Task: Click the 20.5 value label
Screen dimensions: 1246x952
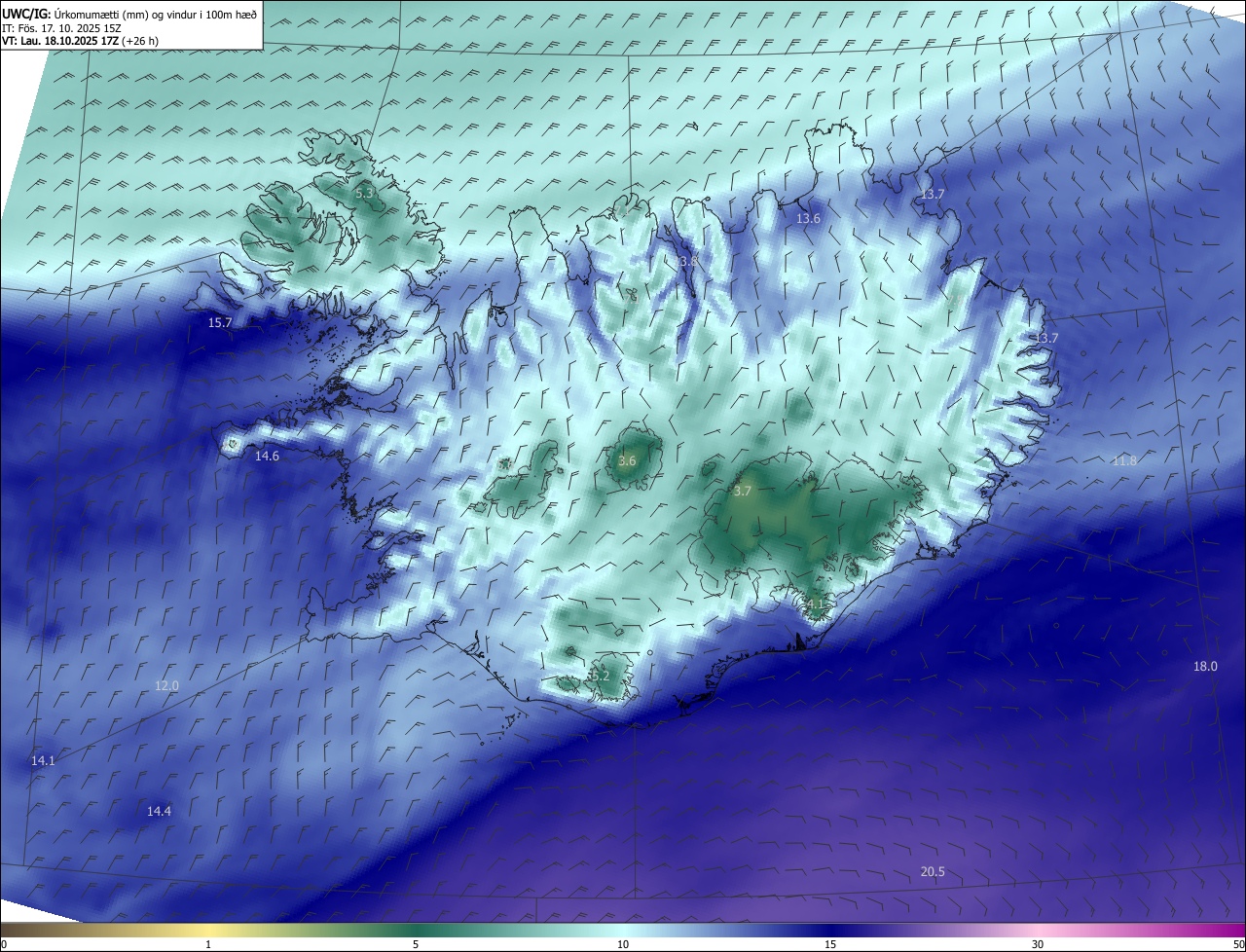Action: (x=933, y=871)
